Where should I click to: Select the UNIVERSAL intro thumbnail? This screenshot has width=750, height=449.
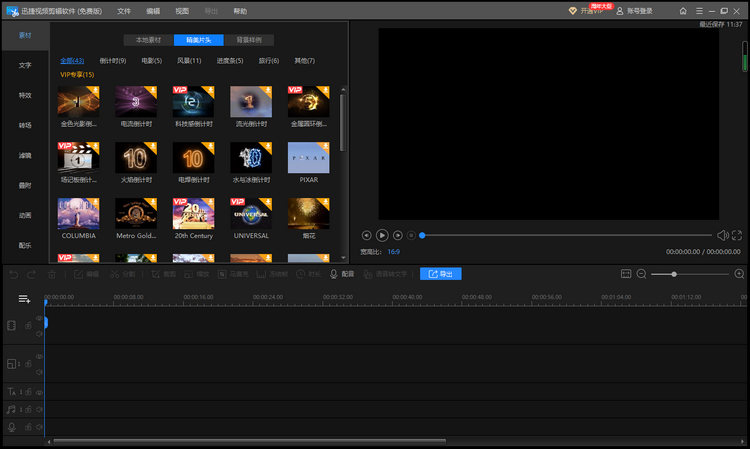251,213
